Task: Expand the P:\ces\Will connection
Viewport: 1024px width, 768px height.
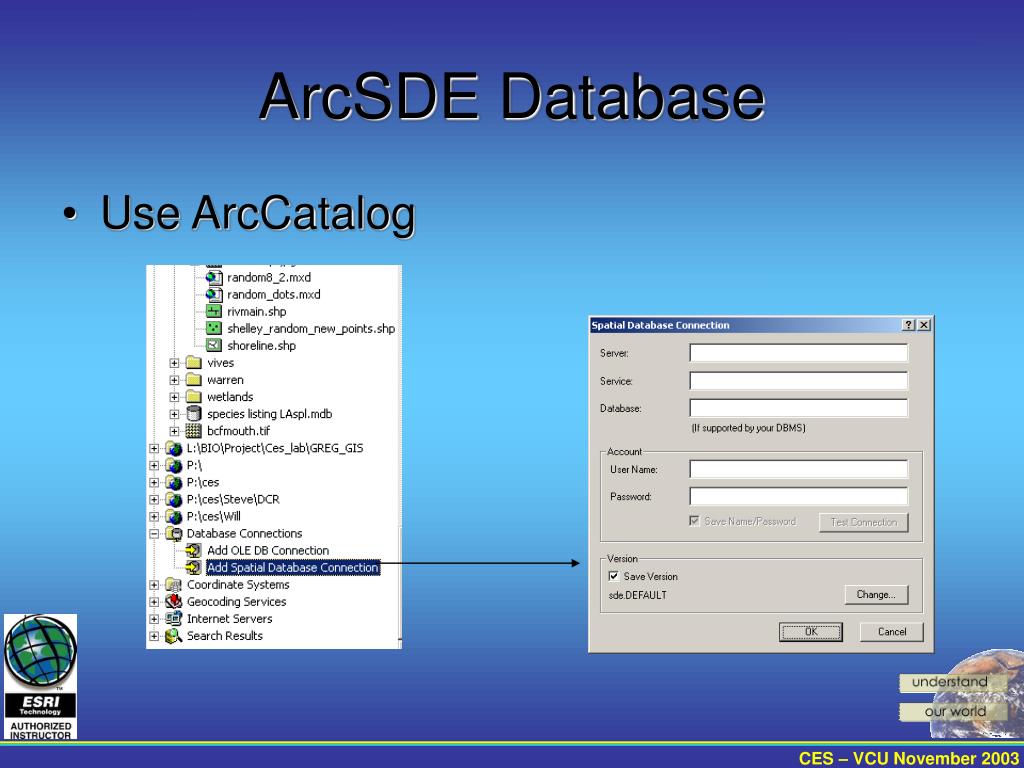Action: [154, 516]
